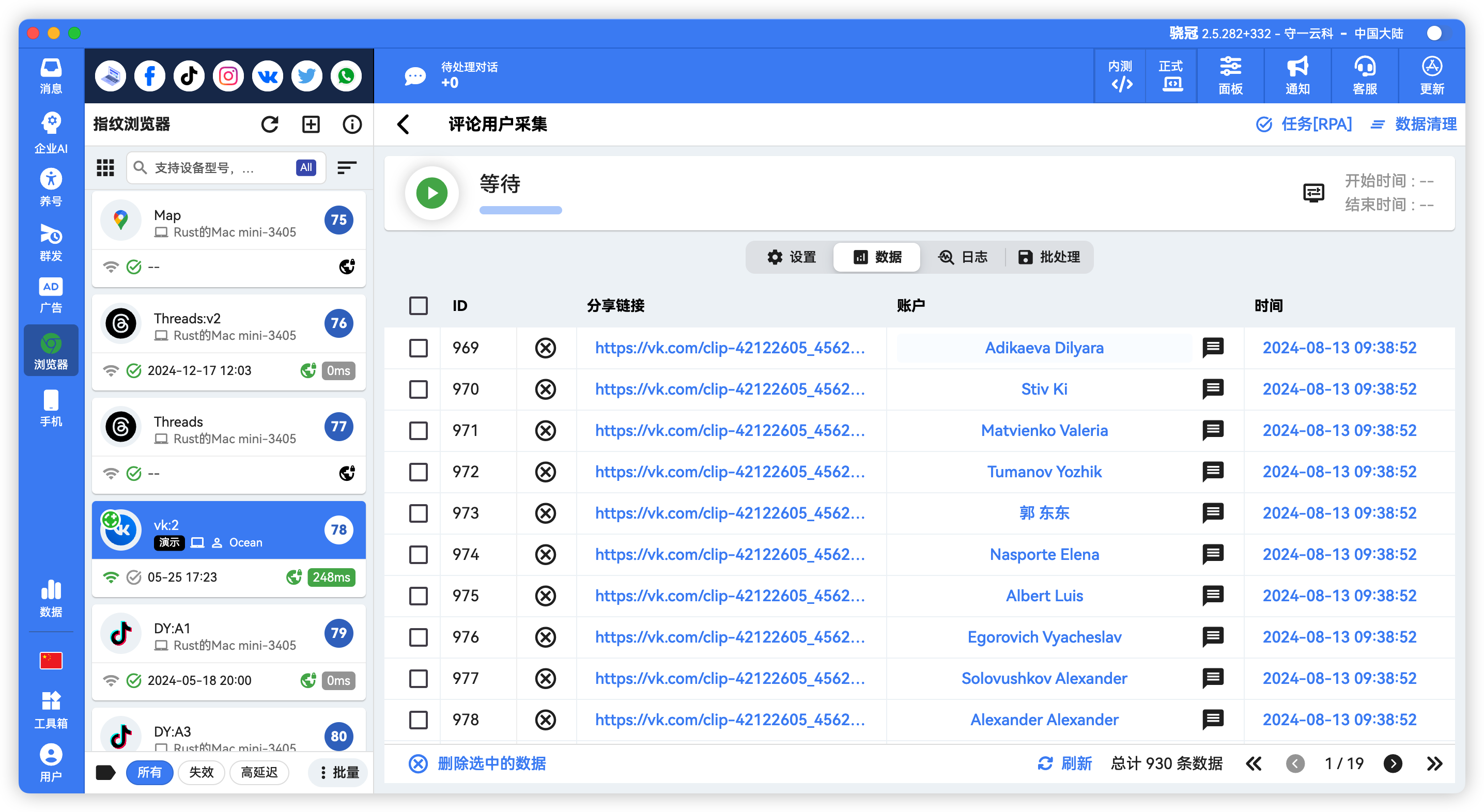The width and height of the screenshot is (1484, 812).
Task: Check the select-all checkbox in table header
Action: click(418, 306)
